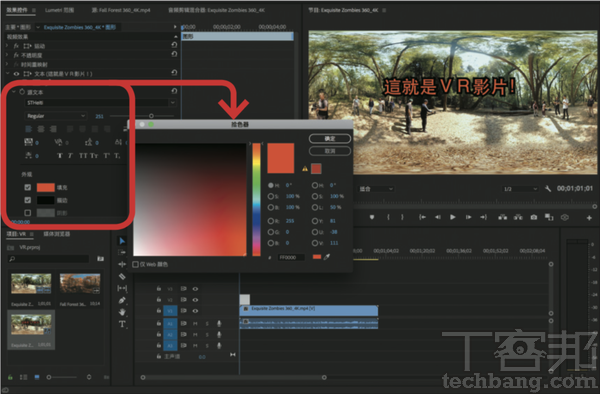Select the Track Select Forward tool
Screen dimensions: 600x394
(x=122, y=252)
